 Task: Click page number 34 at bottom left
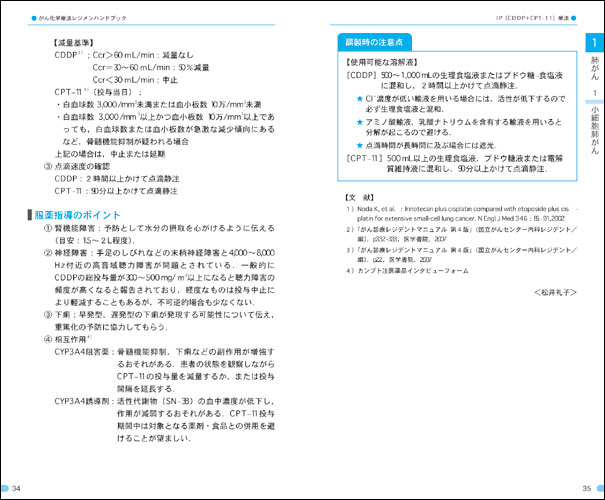[17, 487]
